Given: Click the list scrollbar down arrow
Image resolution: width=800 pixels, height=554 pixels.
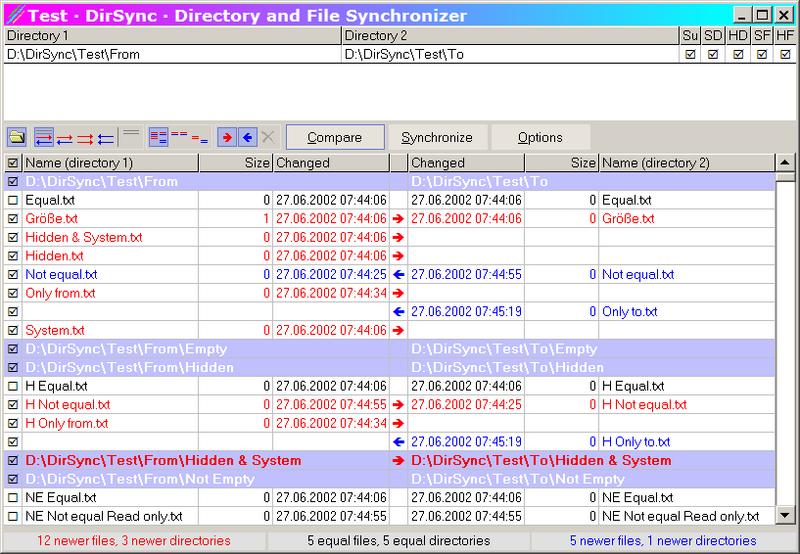Looking at the screenshot, I should pyautogui.click(x=785, y=515).
